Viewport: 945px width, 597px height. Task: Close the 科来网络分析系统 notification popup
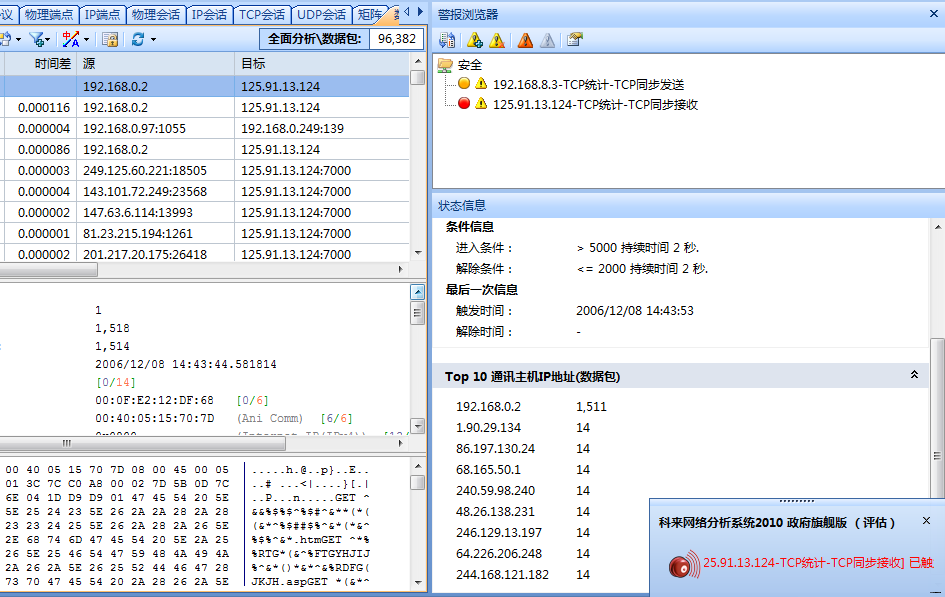pos(926,520)
